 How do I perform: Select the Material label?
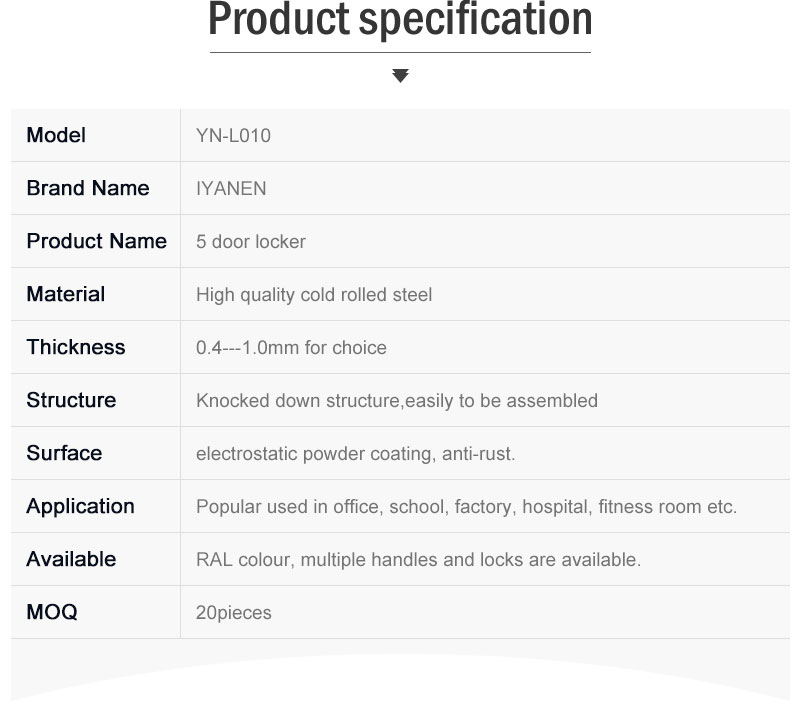(x=66, y=294)
